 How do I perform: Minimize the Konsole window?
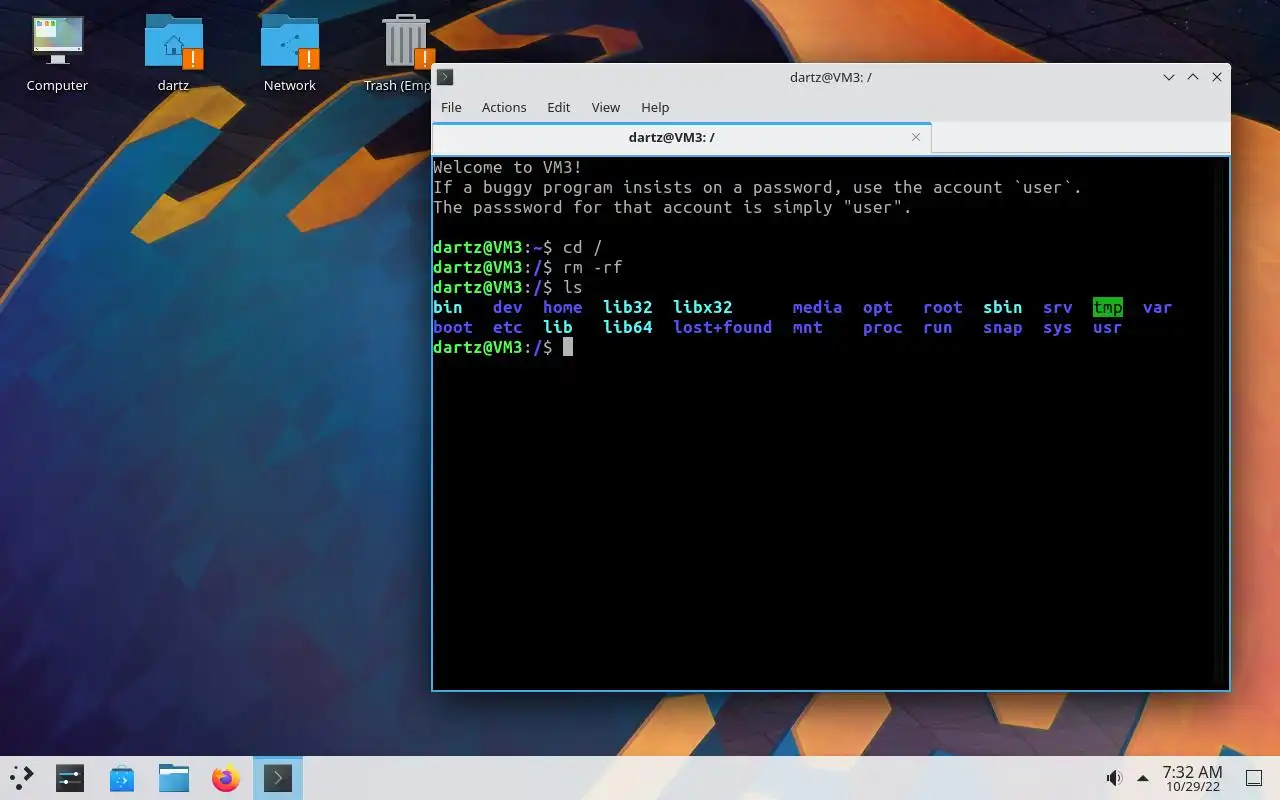click(x=1169, y=77)
